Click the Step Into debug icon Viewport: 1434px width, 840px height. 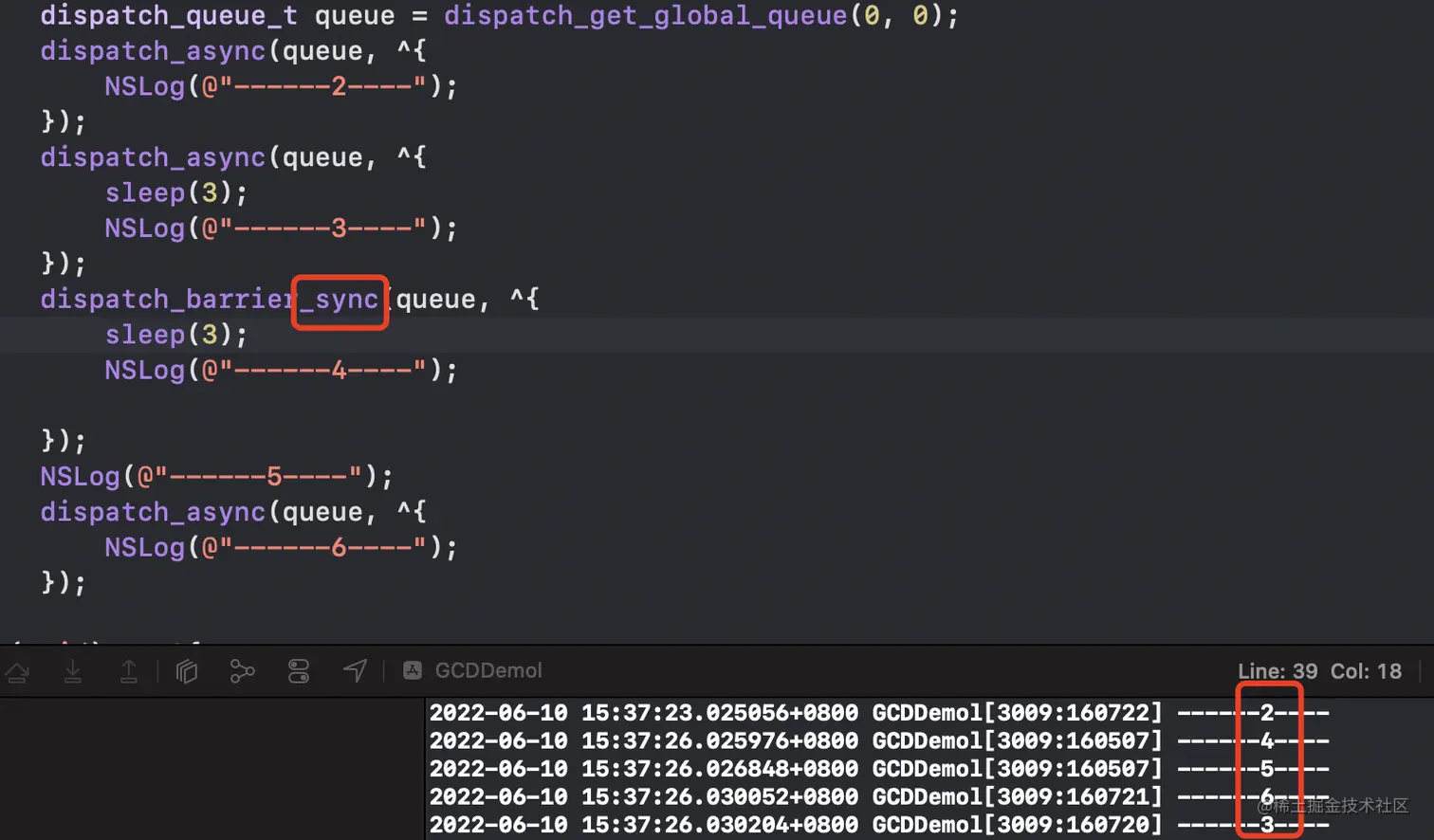[x=73, y=671]
